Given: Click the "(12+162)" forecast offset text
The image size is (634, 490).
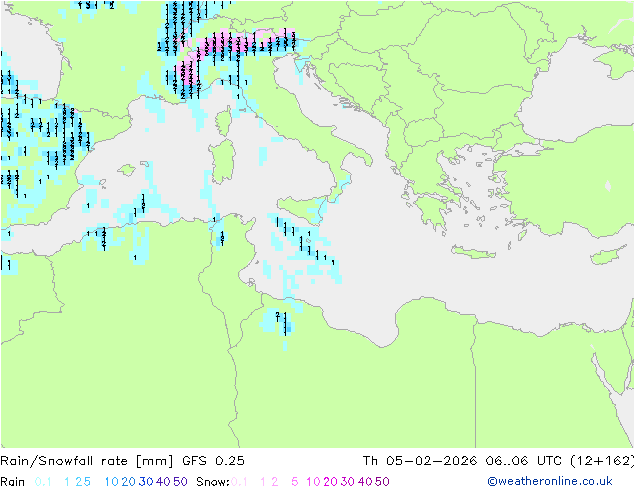Looking at the screenshot, I should coord(602,461).
